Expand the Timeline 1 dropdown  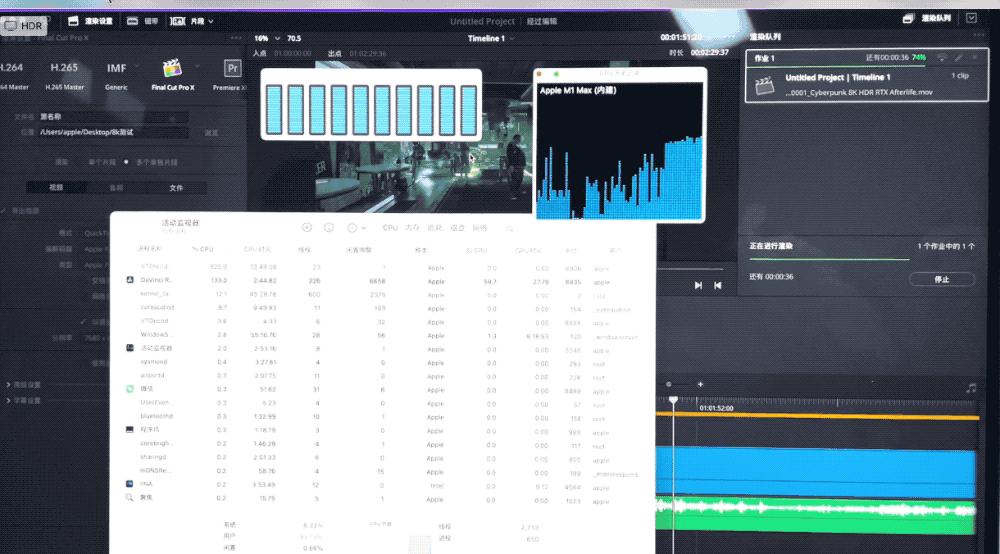click(491, 38)
